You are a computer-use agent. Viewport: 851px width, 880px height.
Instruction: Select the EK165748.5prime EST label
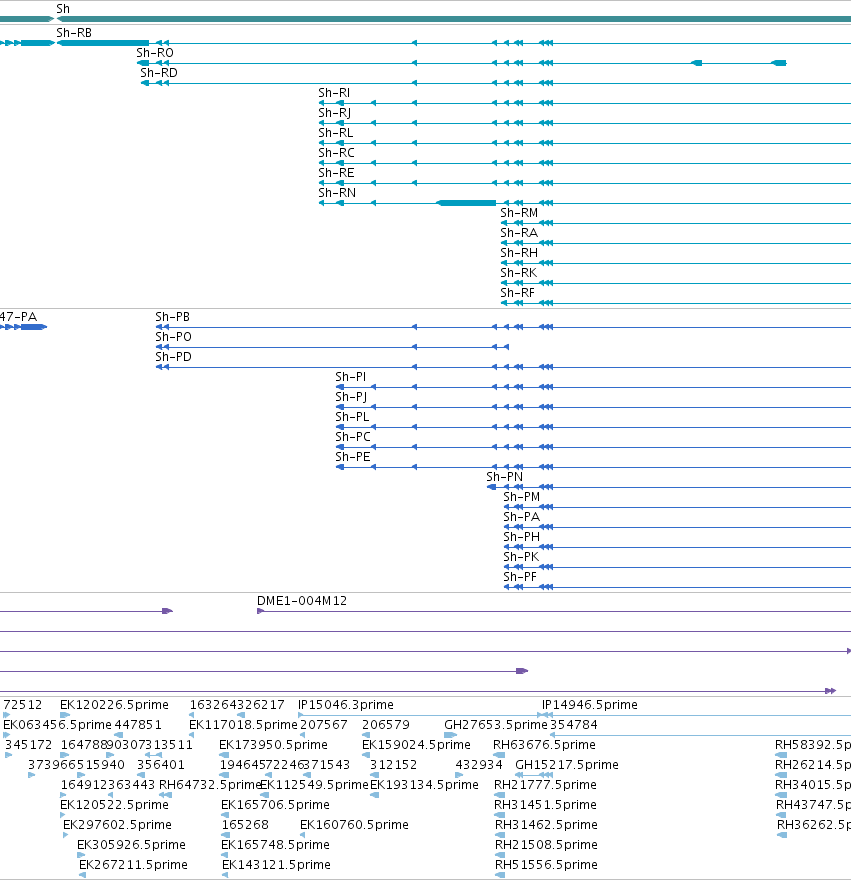276,845
